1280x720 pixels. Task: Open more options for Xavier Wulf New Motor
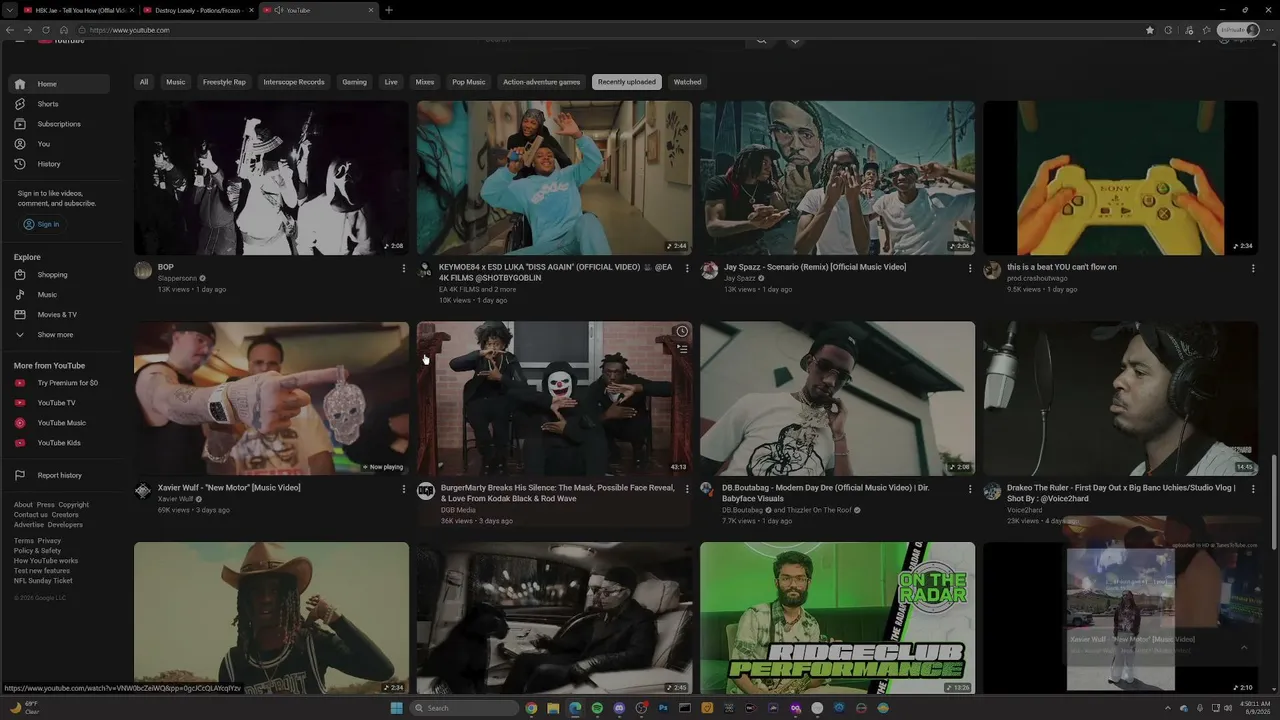[404, 489]
